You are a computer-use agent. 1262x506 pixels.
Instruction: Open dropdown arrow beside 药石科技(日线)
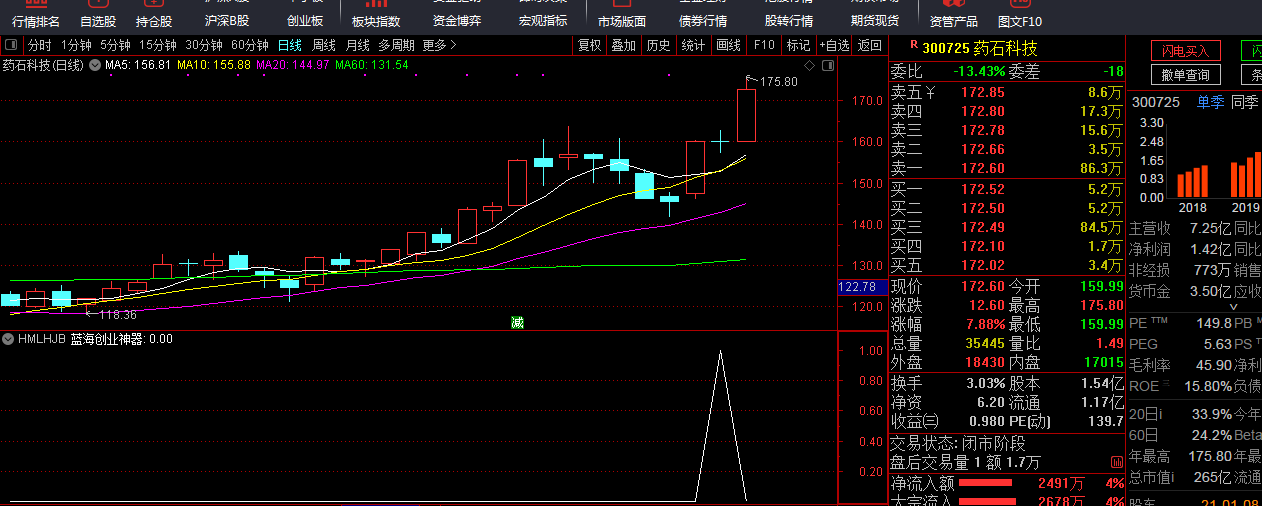coord(95,65)
